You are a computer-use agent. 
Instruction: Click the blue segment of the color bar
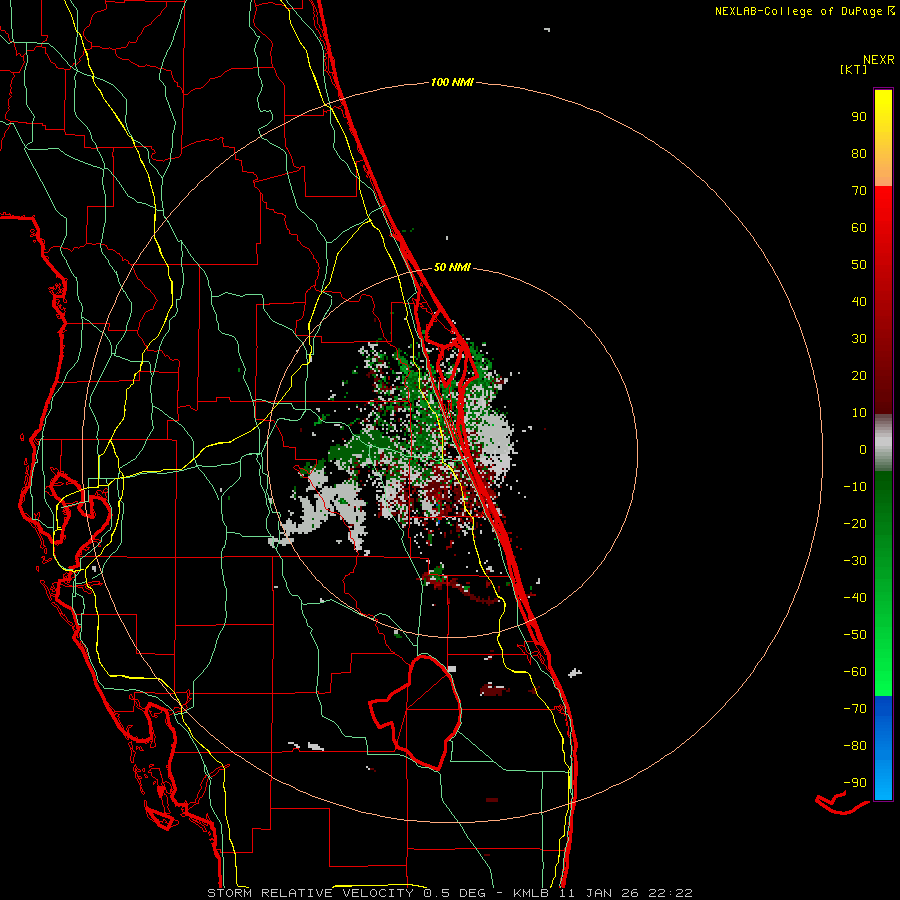click(x=883, y=748)
